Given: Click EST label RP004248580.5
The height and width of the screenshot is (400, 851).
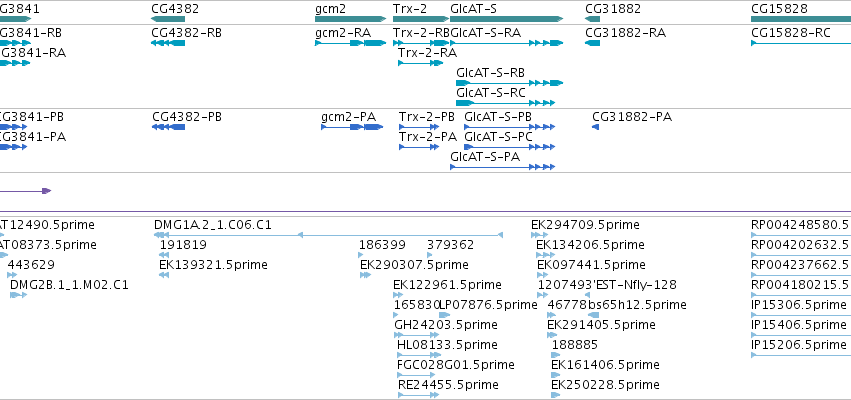Looking at the screenshot, I should (x=801, y=225).
